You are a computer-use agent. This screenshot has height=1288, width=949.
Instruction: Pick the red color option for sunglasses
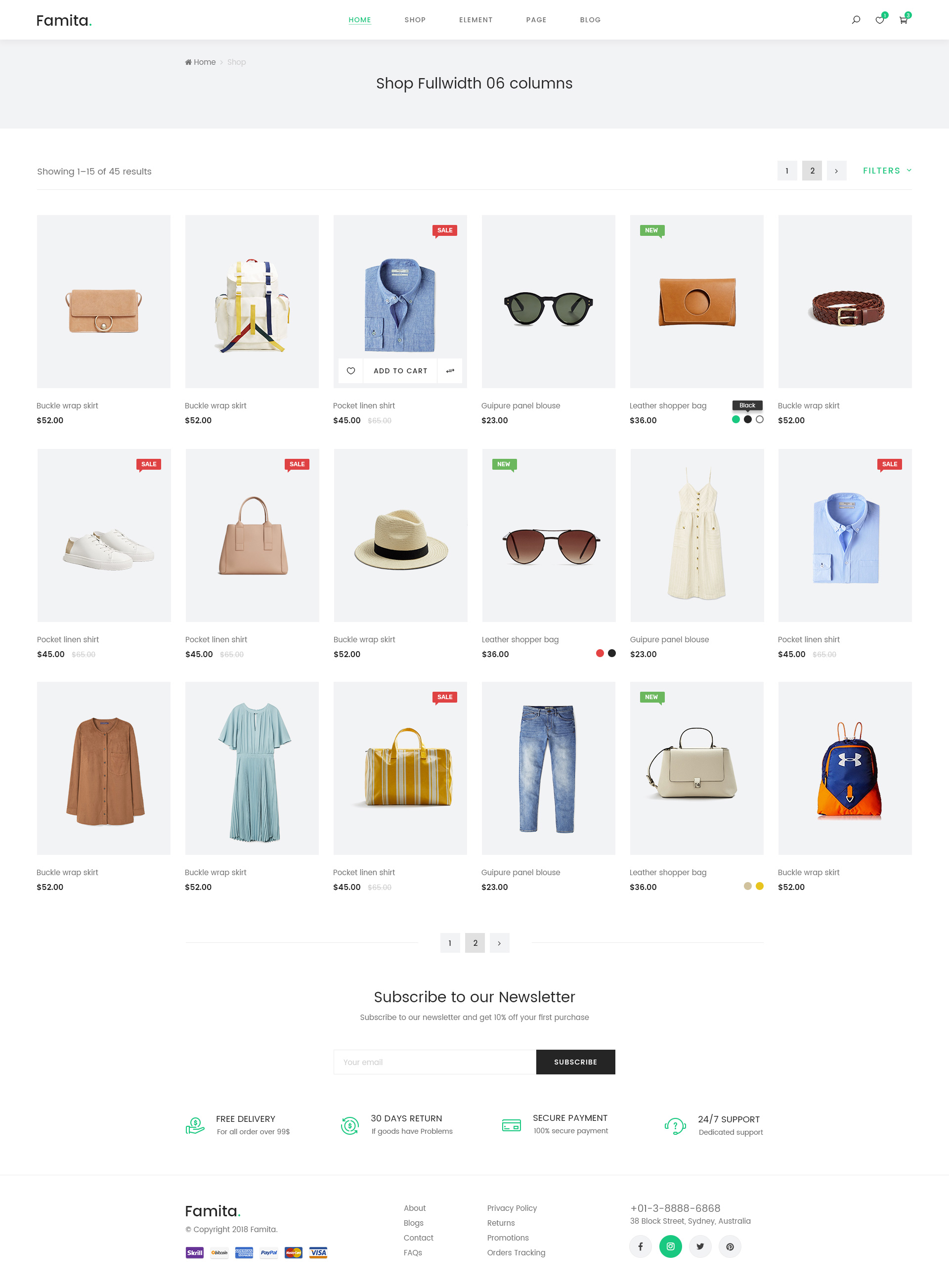(600, 653)
